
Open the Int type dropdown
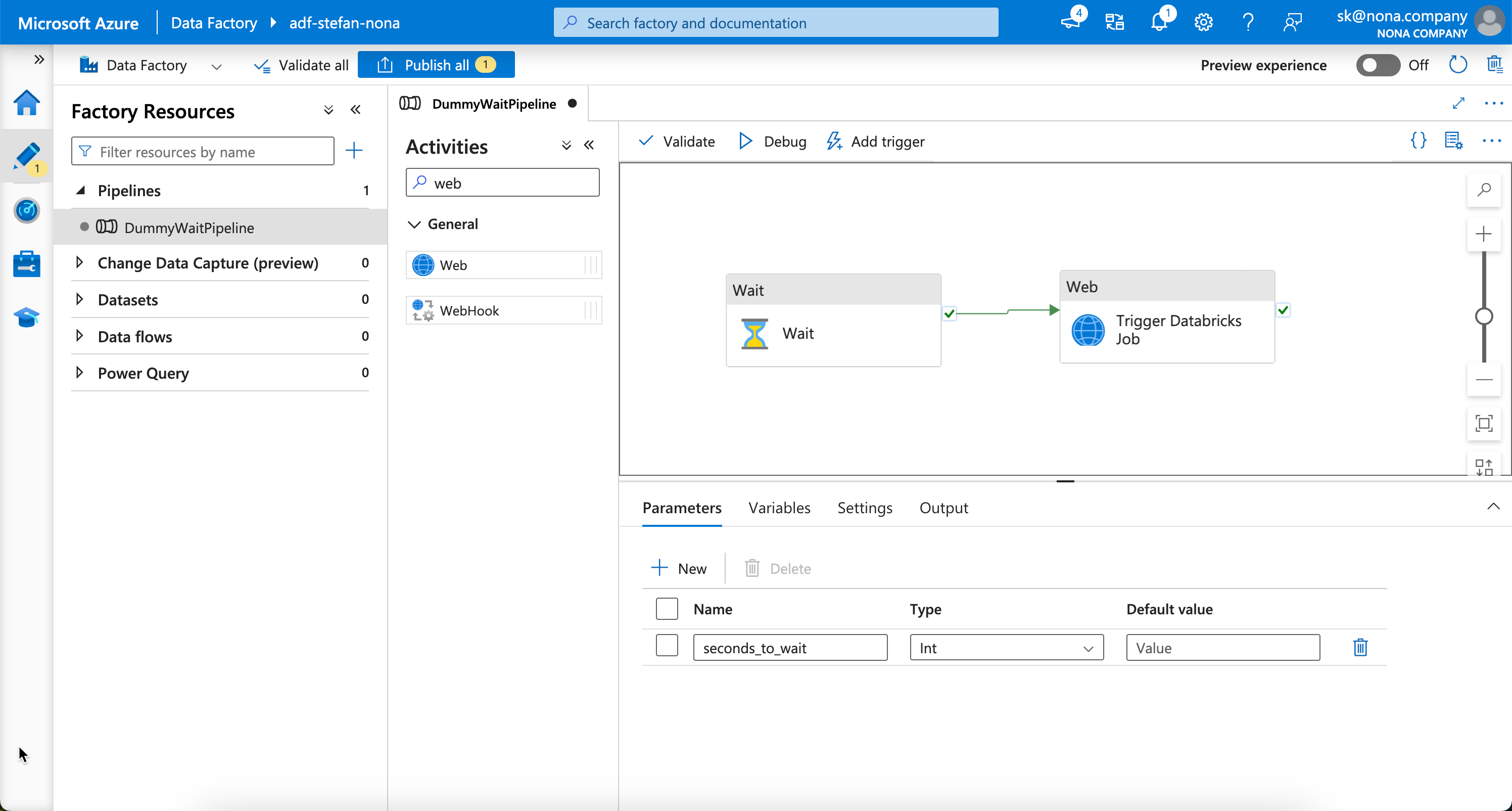coord(1006,648)
